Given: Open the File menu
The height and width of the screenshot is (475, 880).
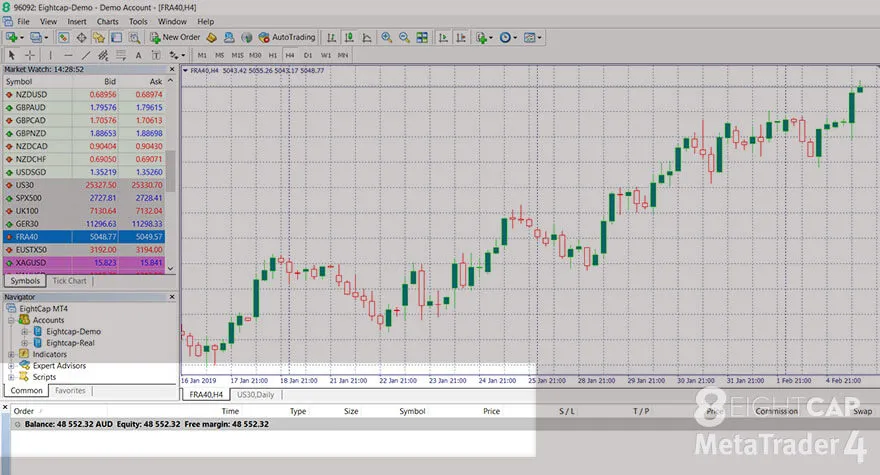Looking at the screenshot, I should [x=24, y=21].
